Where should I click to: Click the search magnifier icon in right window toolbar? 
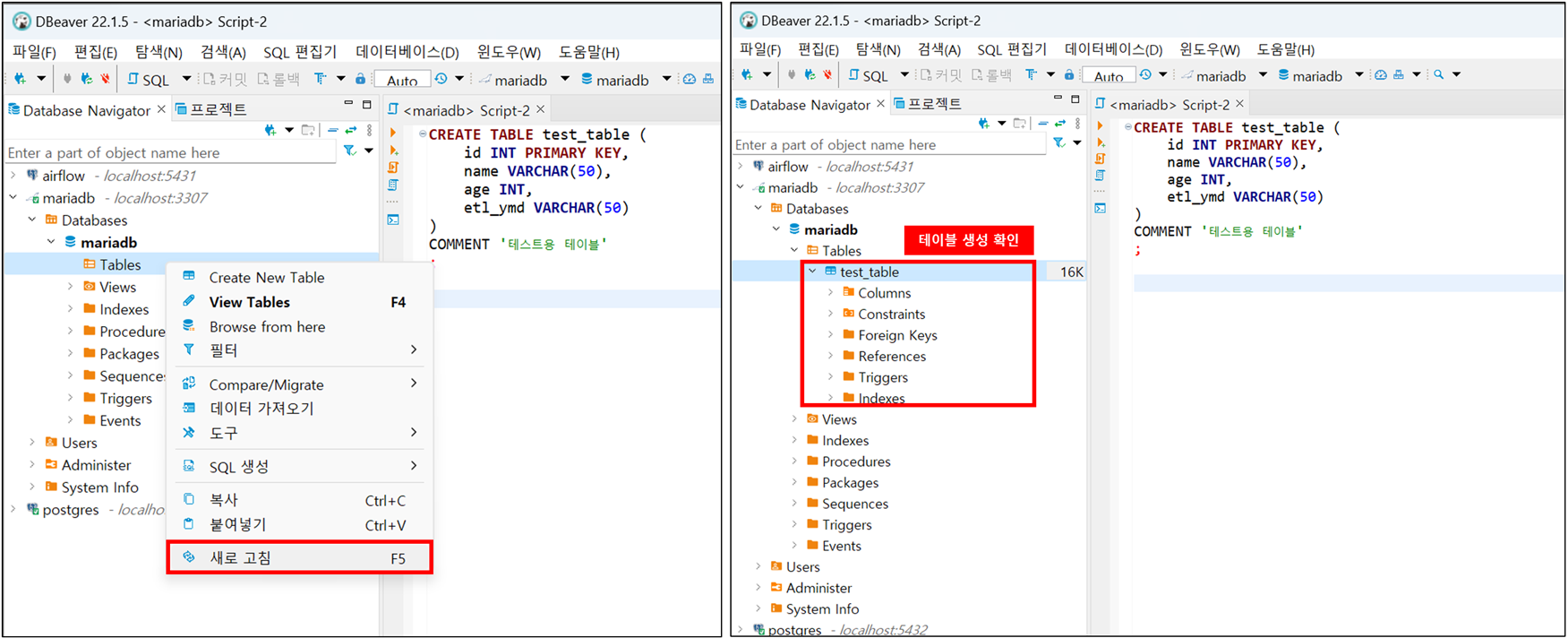(x=1438, y=74)
